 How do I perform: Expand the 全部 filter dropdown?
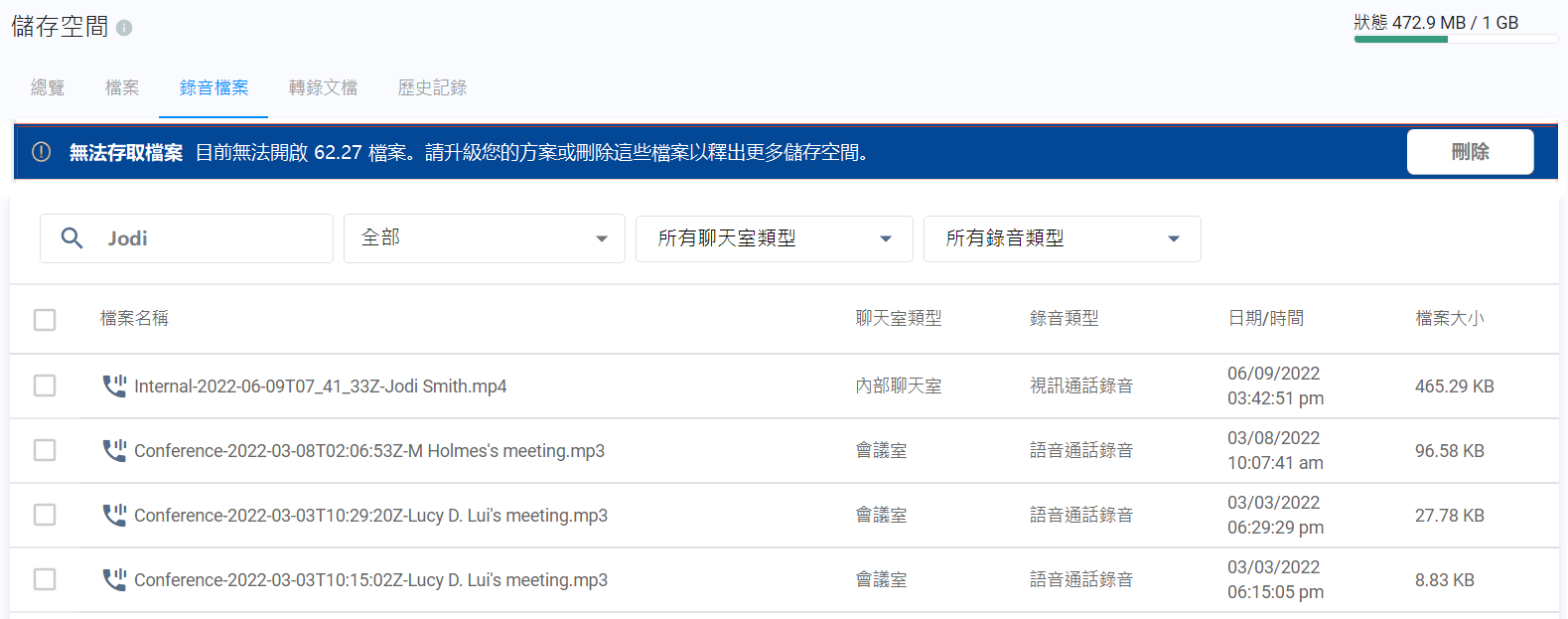(484, 238)
